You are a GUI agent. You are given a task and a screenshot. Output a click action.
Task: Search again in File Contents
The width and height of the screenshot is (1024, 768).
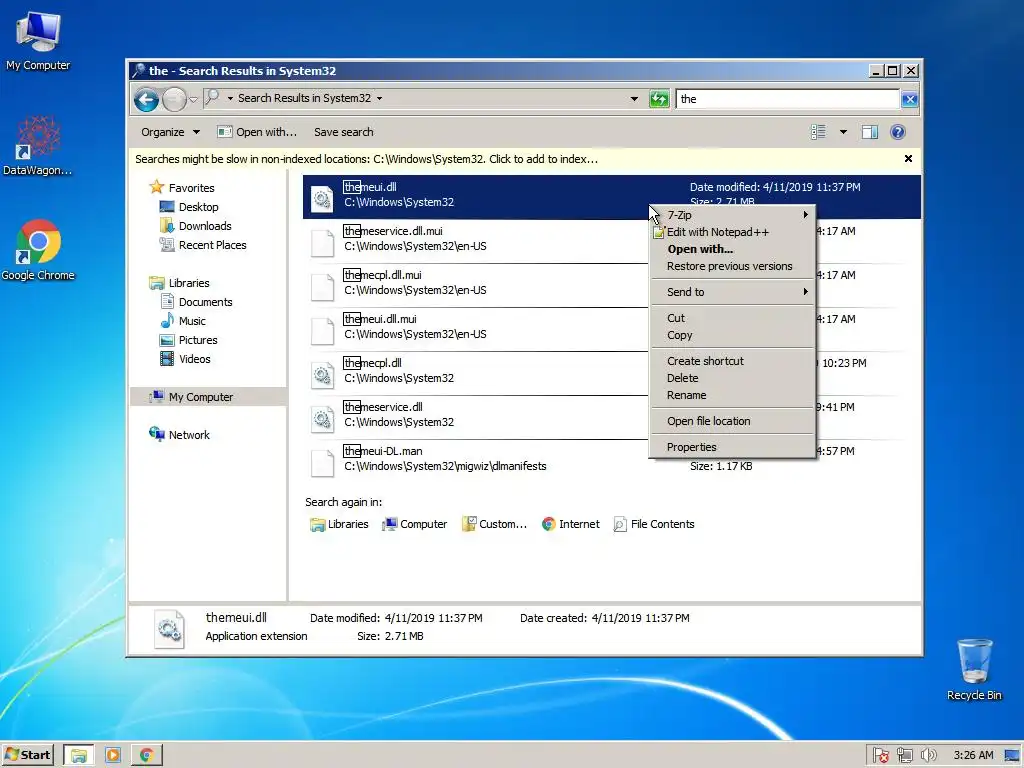654,524
